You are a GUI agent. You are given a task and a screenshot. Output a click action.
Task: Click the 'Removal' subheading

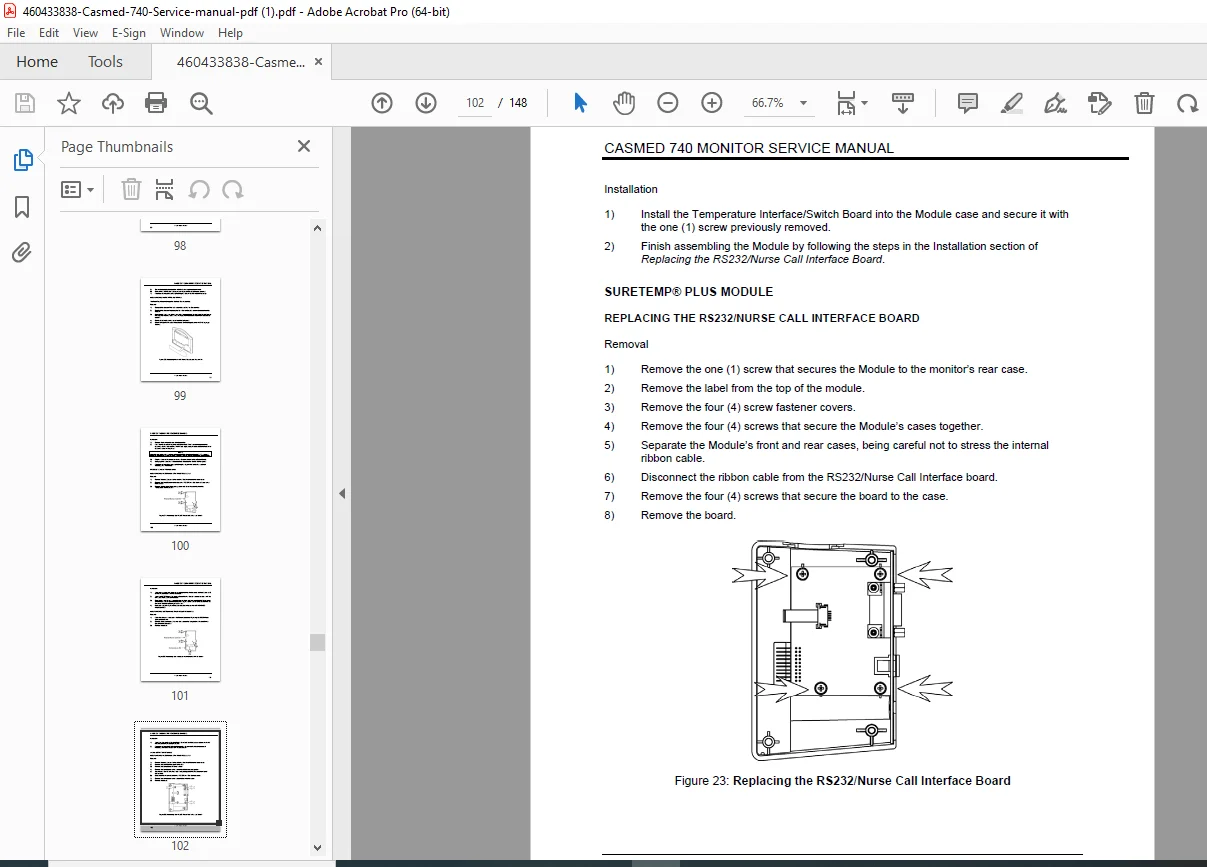pos(626,344)
